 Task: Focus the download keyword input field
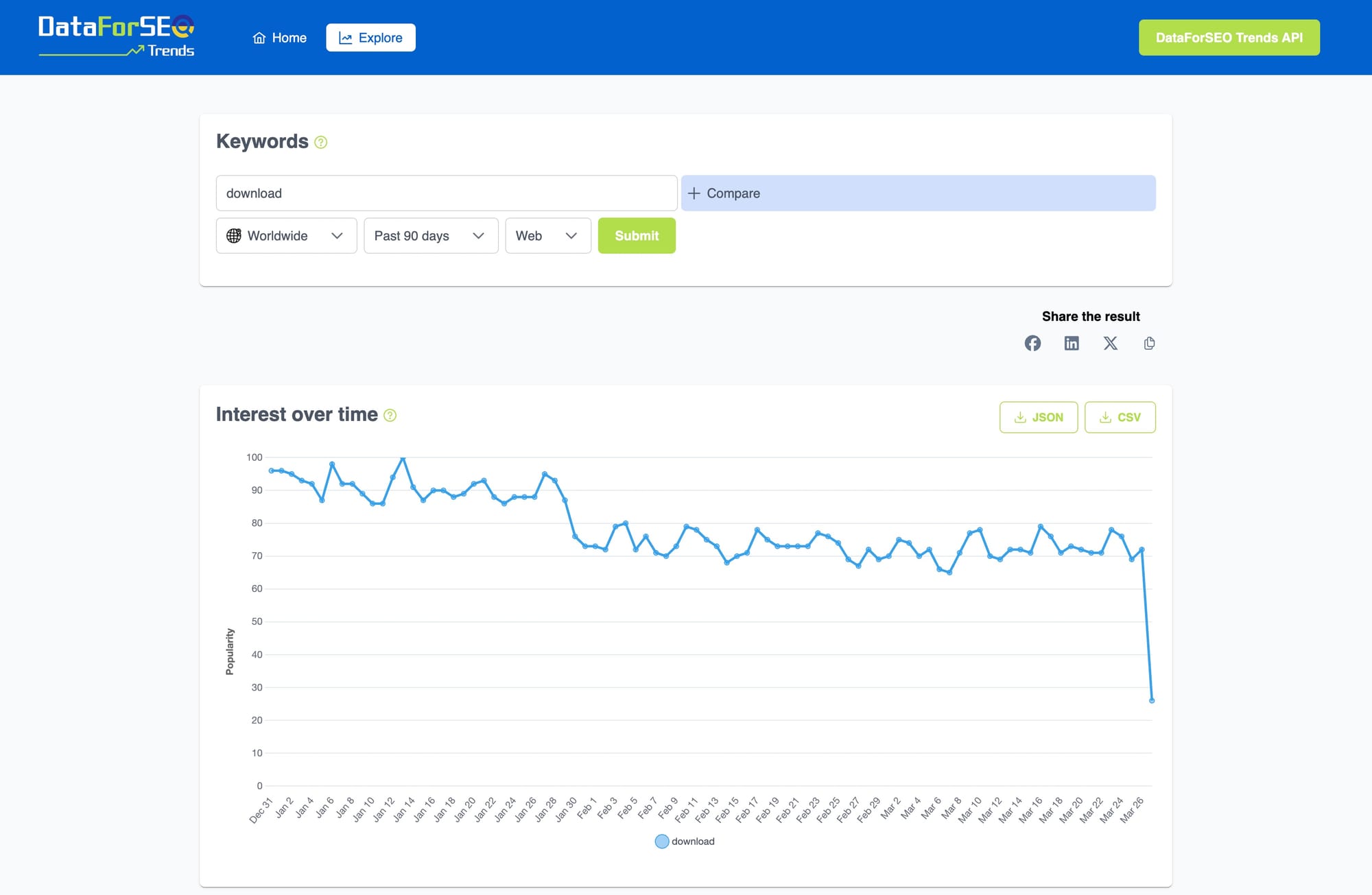click(447, 193)
